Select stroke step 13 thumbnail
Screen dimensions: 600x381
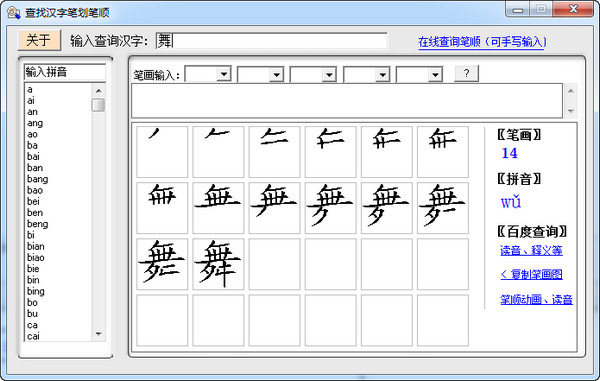[x=162, y=264]
